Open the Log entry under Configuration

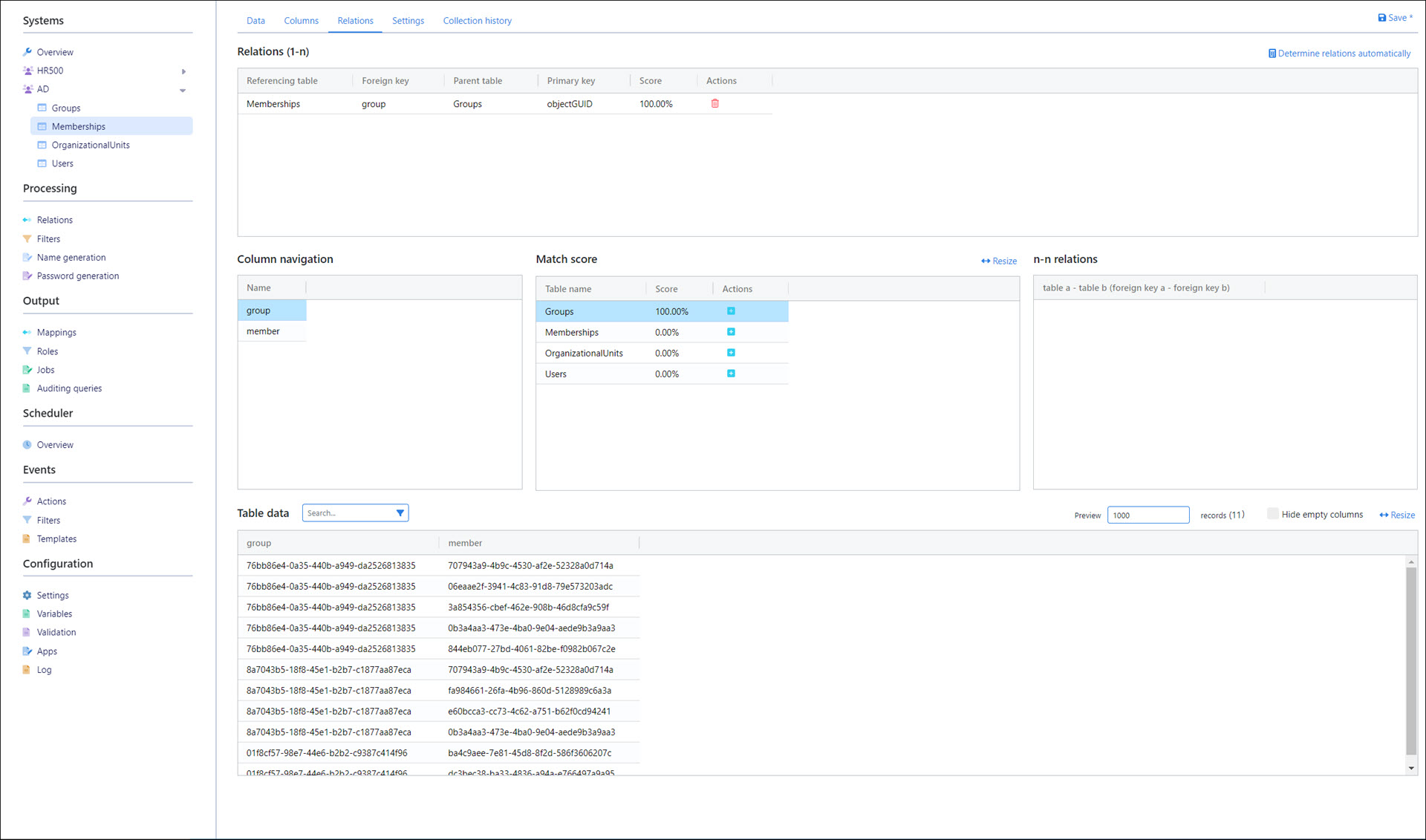coord(44,670)
